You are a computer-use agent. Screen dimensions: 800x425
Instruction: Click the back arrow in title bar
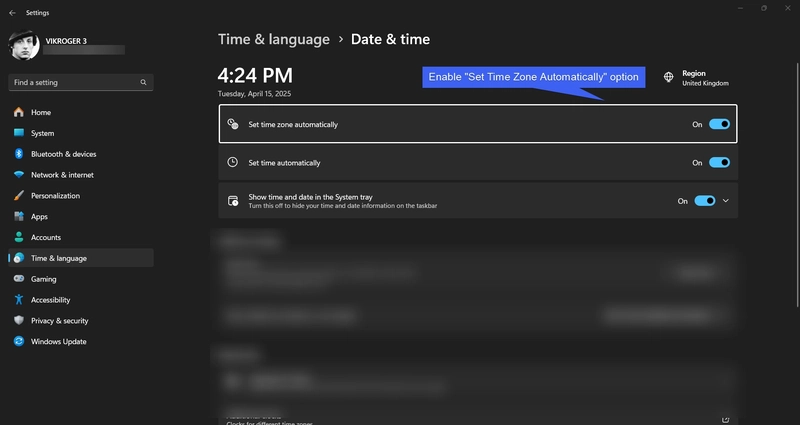coord(11,12)
